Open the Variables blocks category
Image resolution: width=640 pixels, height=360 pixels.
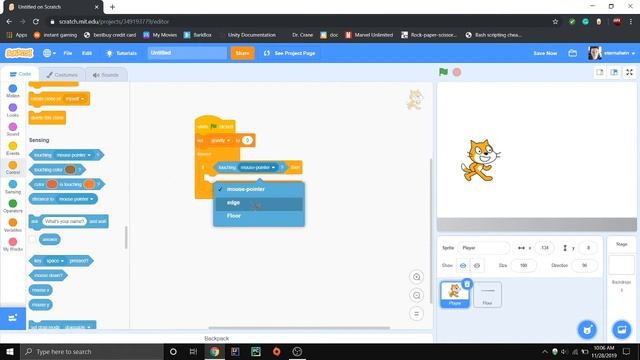click(13, 225)
